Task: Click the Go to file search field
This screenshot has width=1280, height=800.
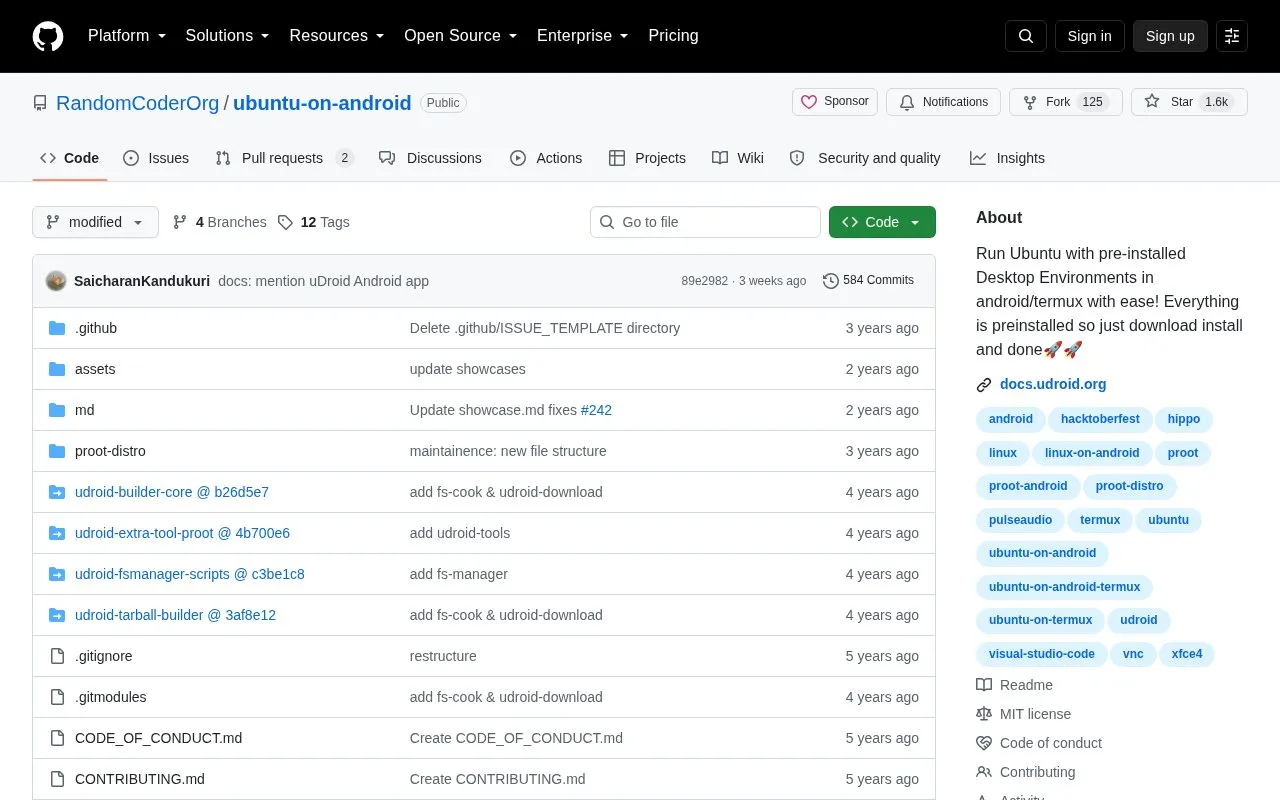Action: (705, 222)
